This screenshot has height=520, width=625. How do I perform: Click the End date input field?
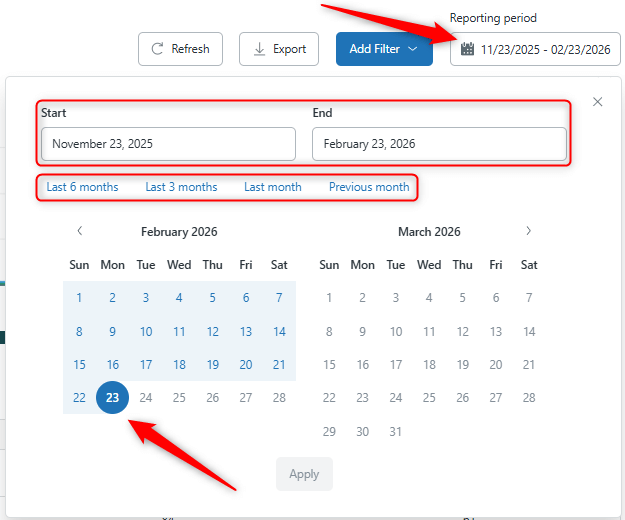pyautogui.click(x=439, y=144)
